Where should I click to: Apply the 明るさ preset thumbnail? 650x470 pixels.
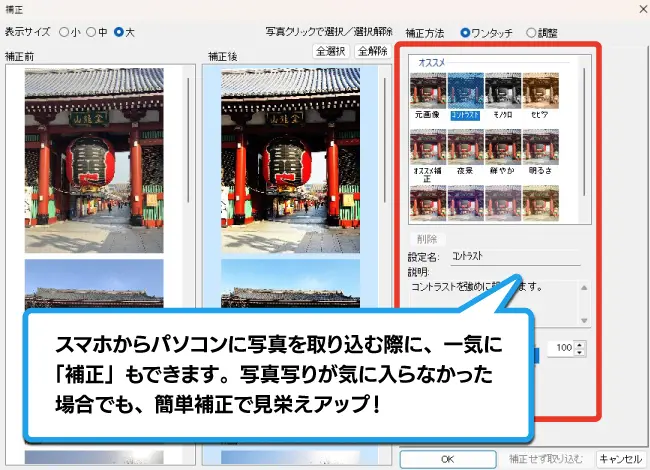[x=541, y=147]
